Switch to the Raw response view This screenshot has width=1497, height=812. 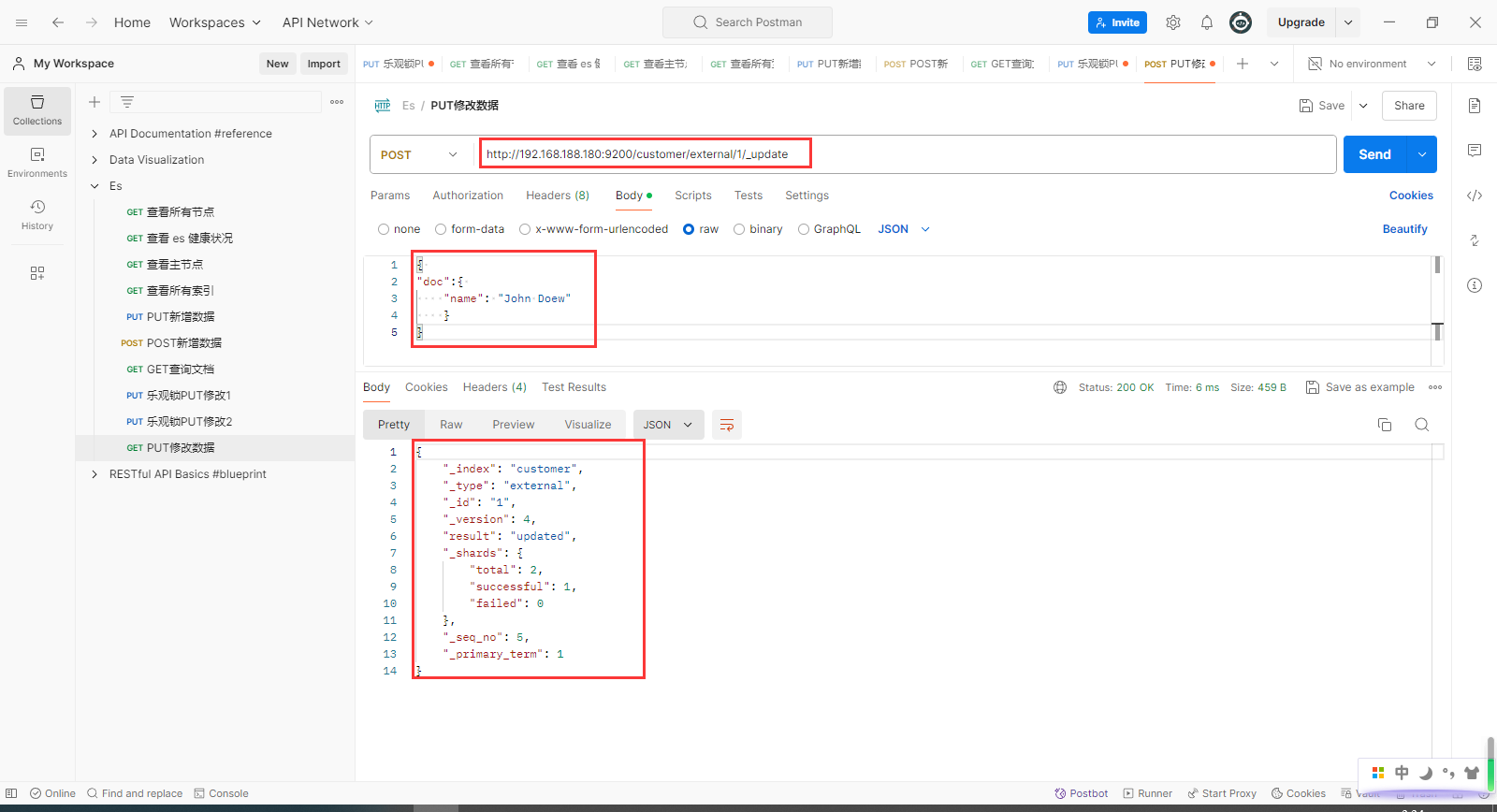[451, 425]
